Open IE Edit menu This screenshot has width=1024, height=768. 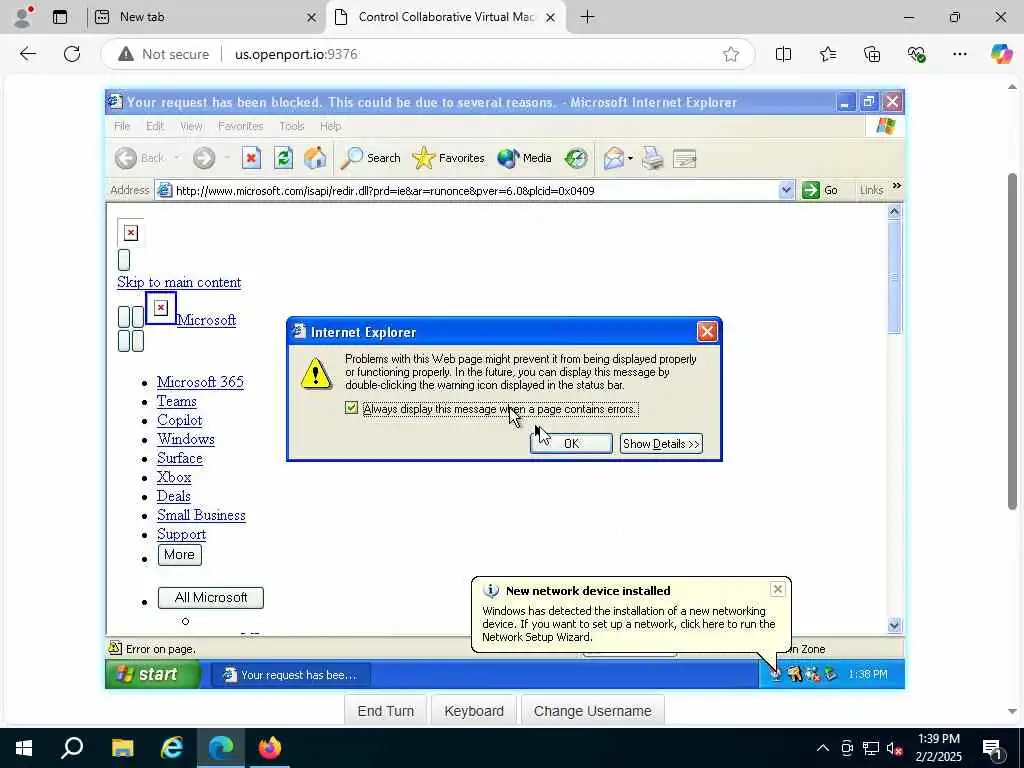tap(155, 126)
